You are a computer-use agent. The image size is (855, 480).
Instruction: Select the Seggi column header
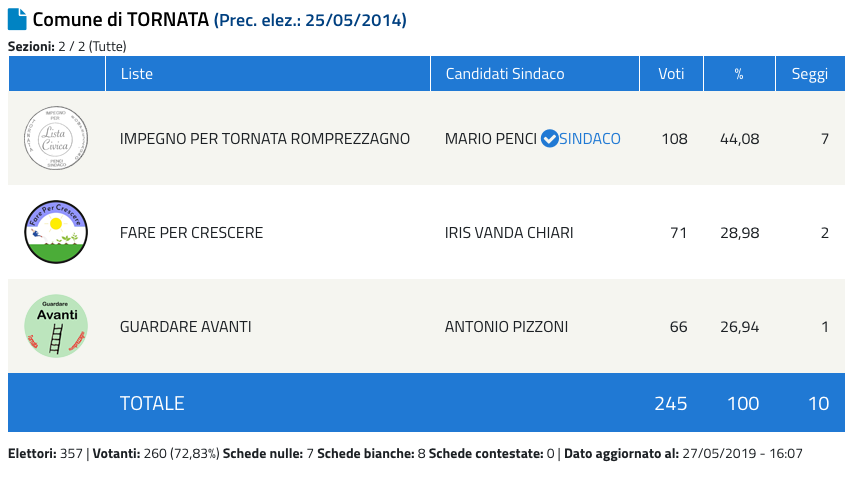(x=810, y=74)
